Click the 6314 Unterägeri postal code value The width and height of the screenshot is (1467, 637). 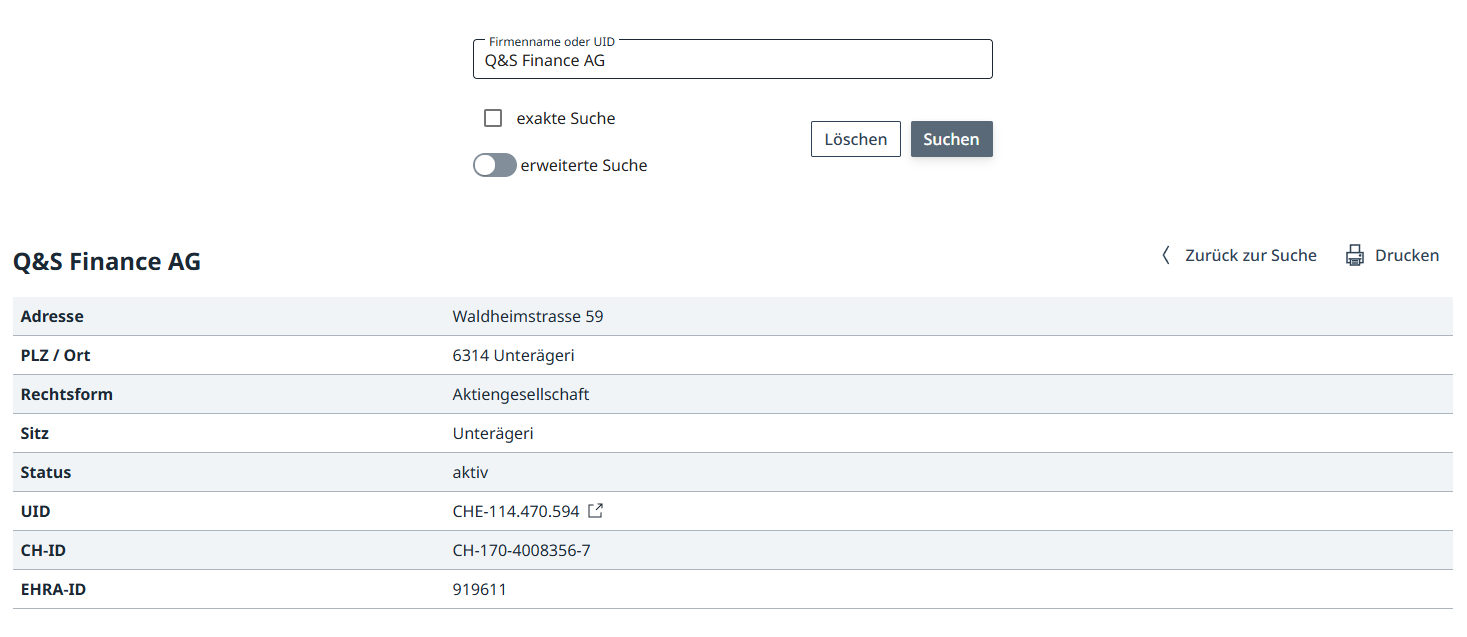coord(513,355)
